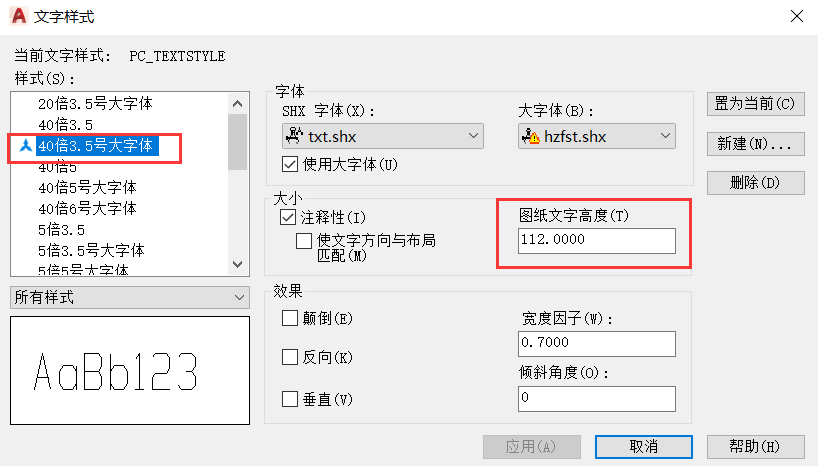Click the AutoCAD logo in title bar
Viewport: 818px width, 466px height.
point(17,15)
